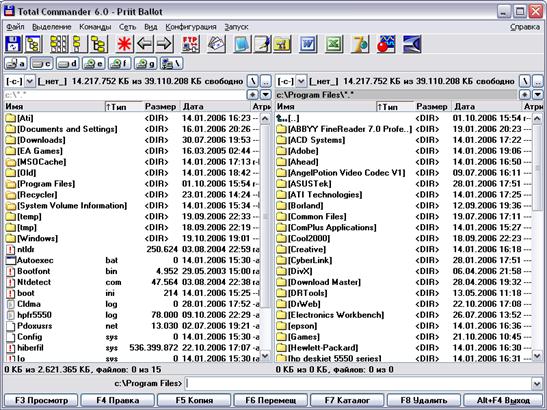The height and width of the screenshot is (410, 547).
Task: Go back with the left arrow icon
Action: click(x=144, y=44)
